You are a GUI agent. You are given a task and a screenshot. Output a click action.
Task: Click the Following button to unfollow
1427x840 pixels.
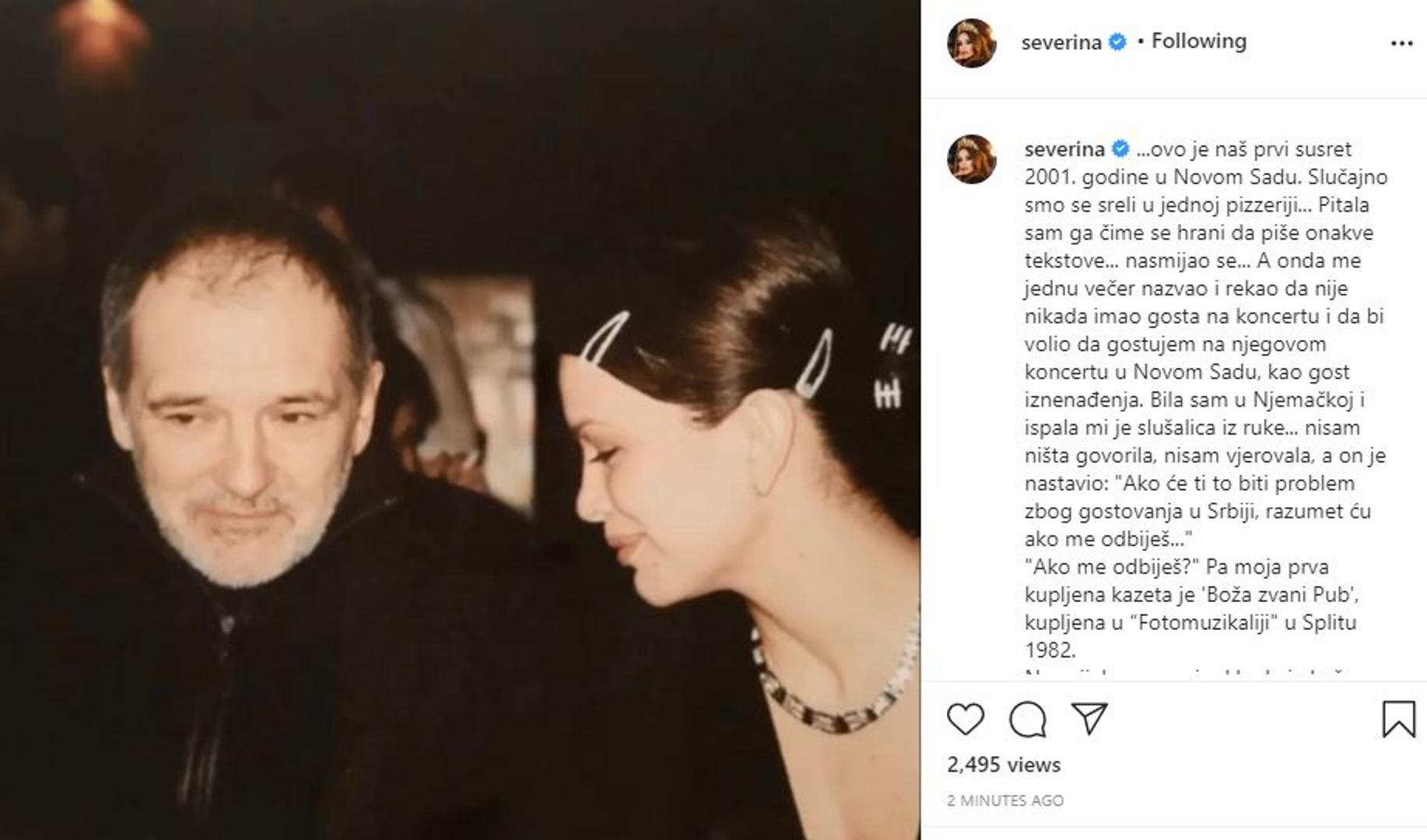point(1198,41)
